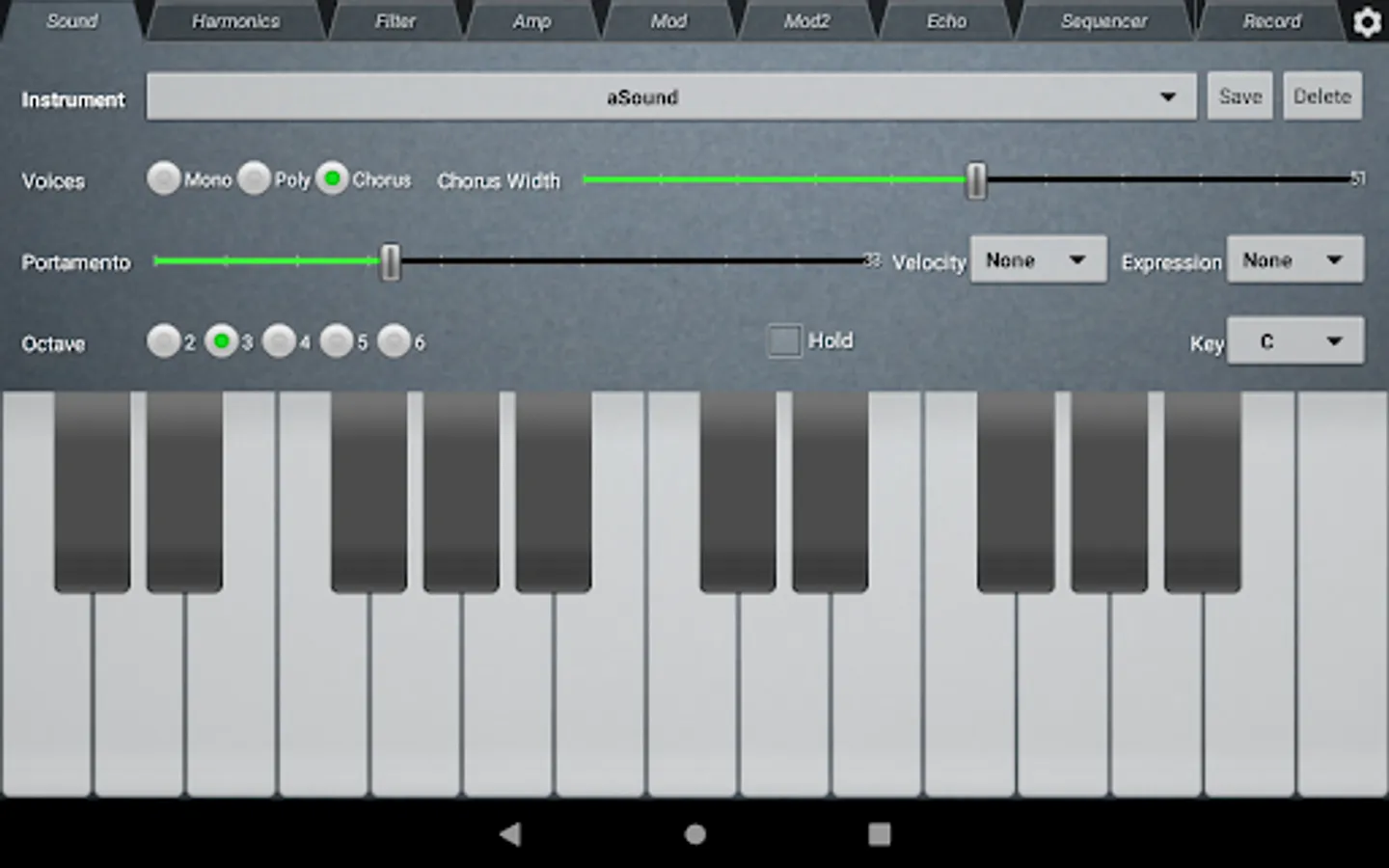Screen dimensions: 1389x868
Task: Open the Velocity dropdown
Action: tap(1038, 260)
